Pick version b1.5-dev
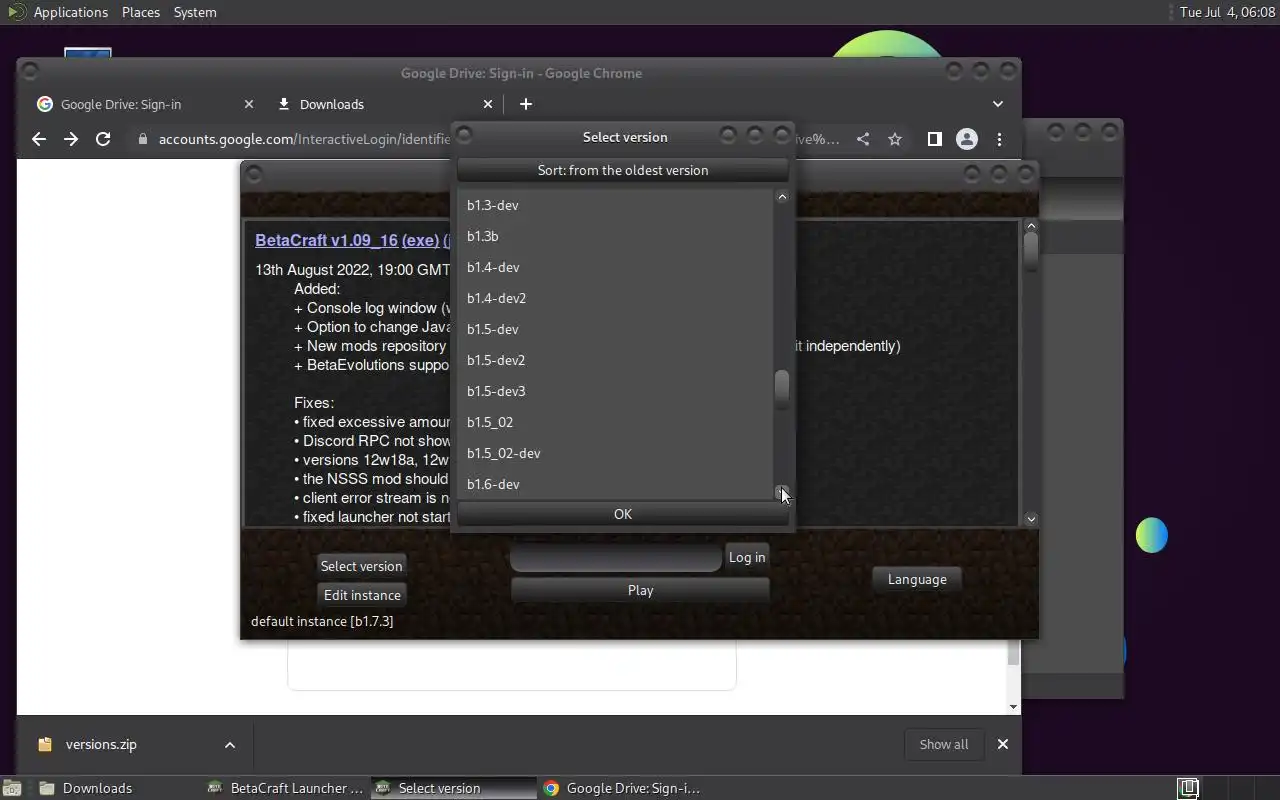 [x=615, y=329]
